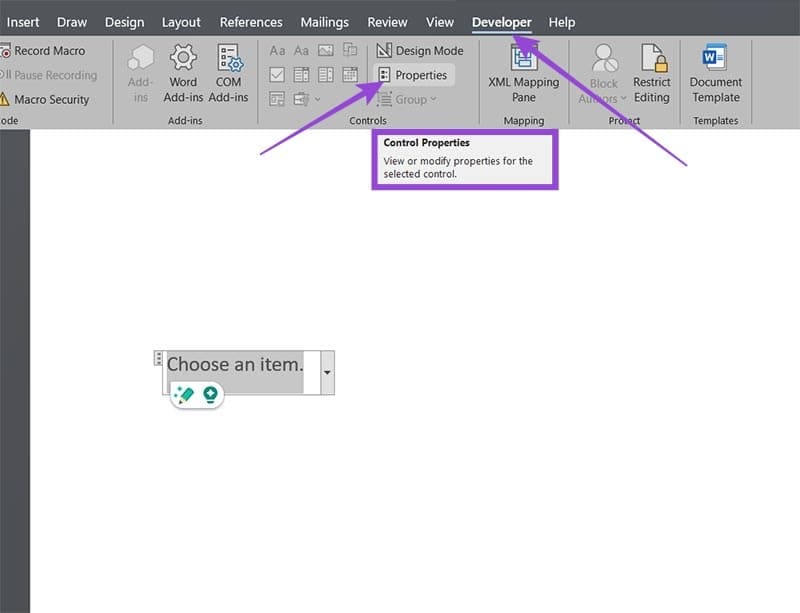Click the Plain Text content control icon
This screenshot has height=613, width=800.
click(x=301, y=51)
